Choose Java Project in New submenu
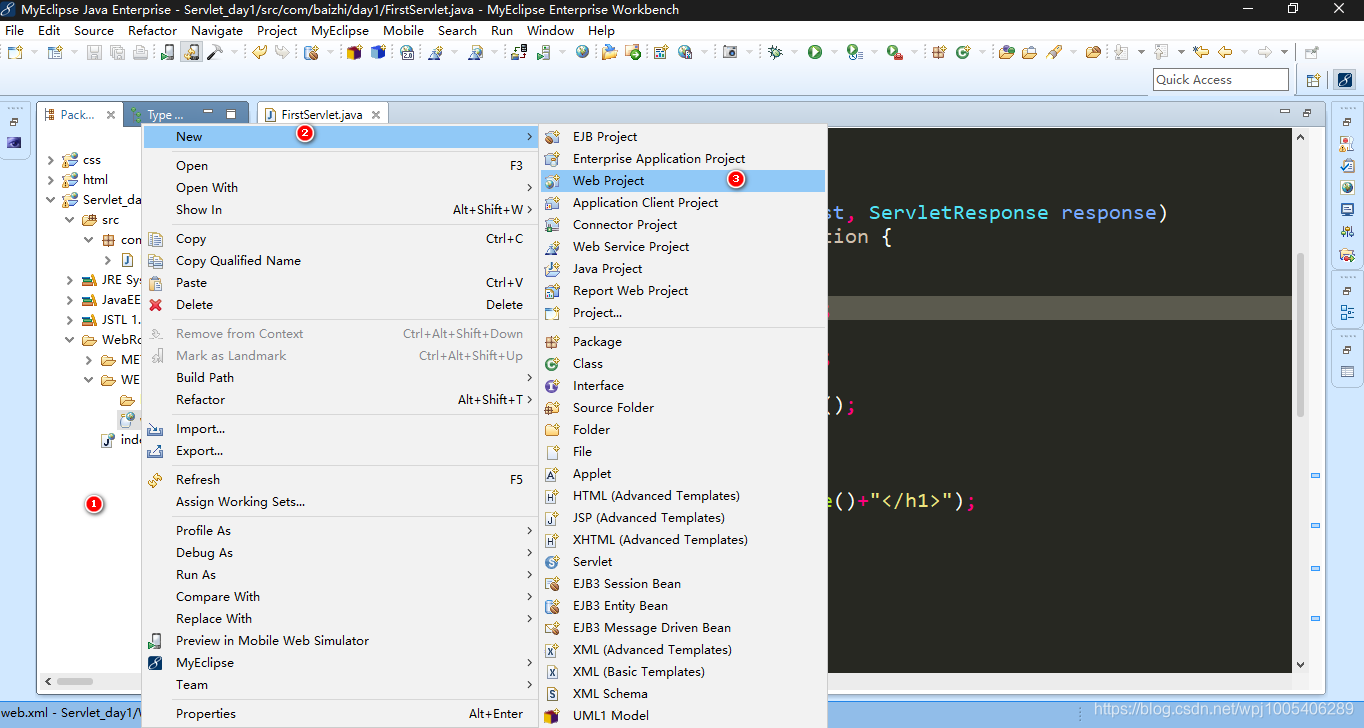This screenshot has width=1364, height=728. pos(683,269)
